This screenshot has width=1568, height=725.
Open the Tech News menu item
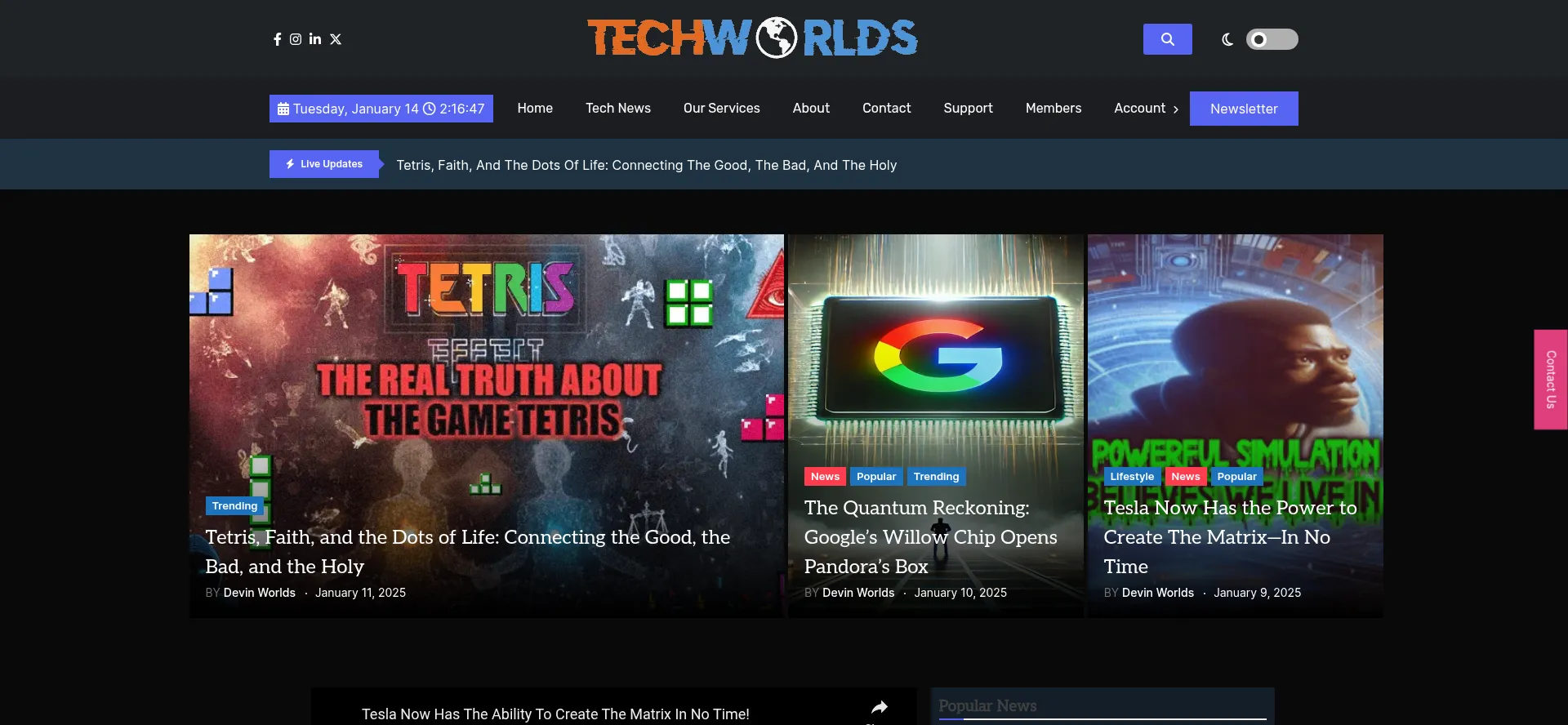pyautogui.click(x=618, y=108)
